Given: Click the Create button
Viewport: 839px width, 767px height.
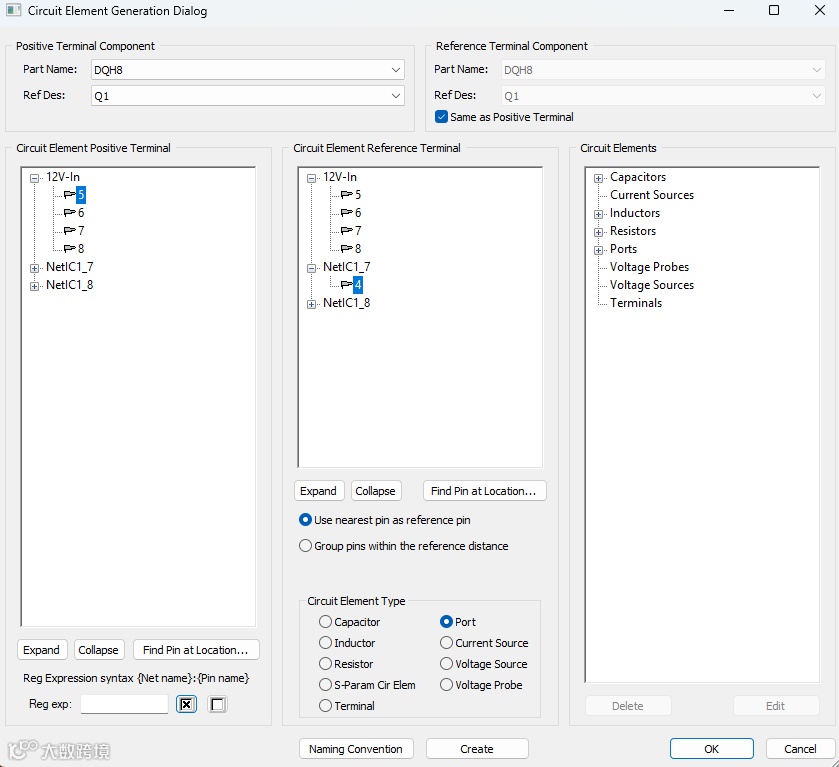Looking at the screenshot, I should [477, 749].
